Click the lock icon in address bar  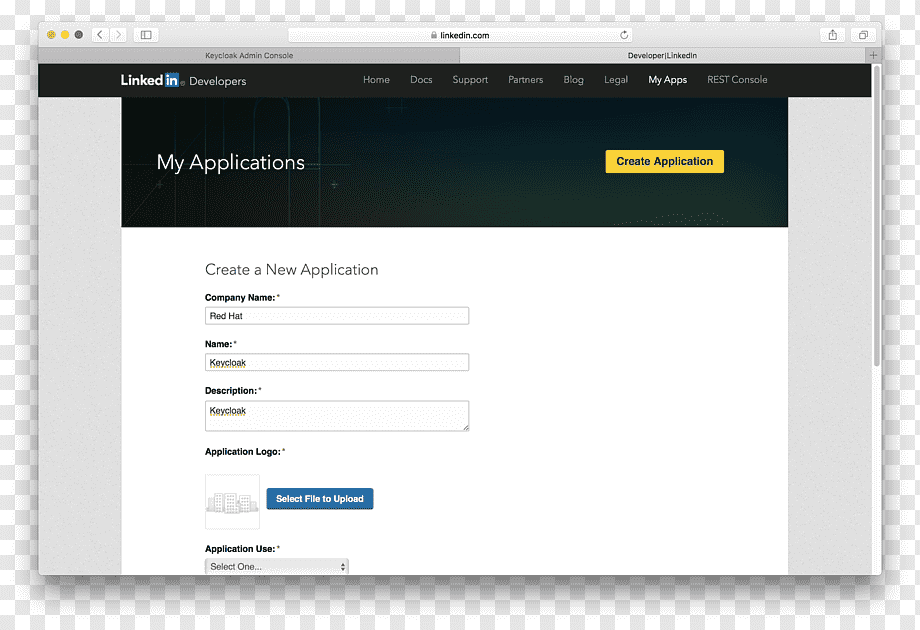coord(434,35)
